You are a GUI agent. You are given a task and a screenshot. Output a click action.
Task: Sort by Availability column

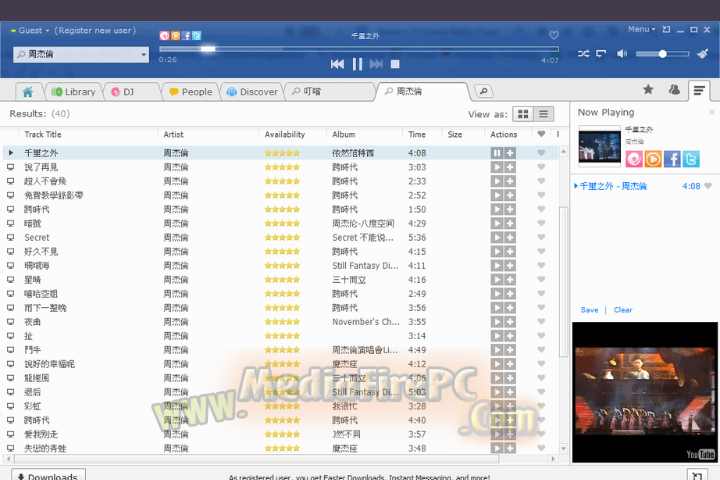285,135
